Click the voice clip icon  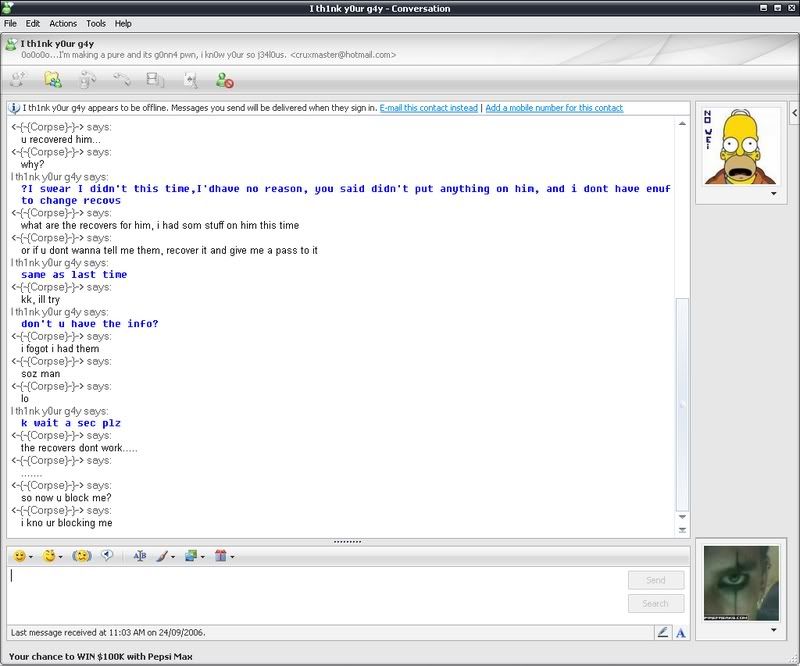pos(107,556)
